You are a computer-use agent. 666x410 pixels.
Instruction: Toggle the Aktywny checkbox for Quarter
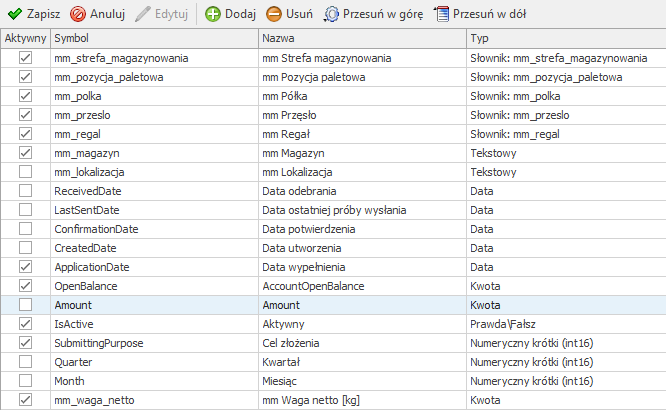(x=25, y=362)
